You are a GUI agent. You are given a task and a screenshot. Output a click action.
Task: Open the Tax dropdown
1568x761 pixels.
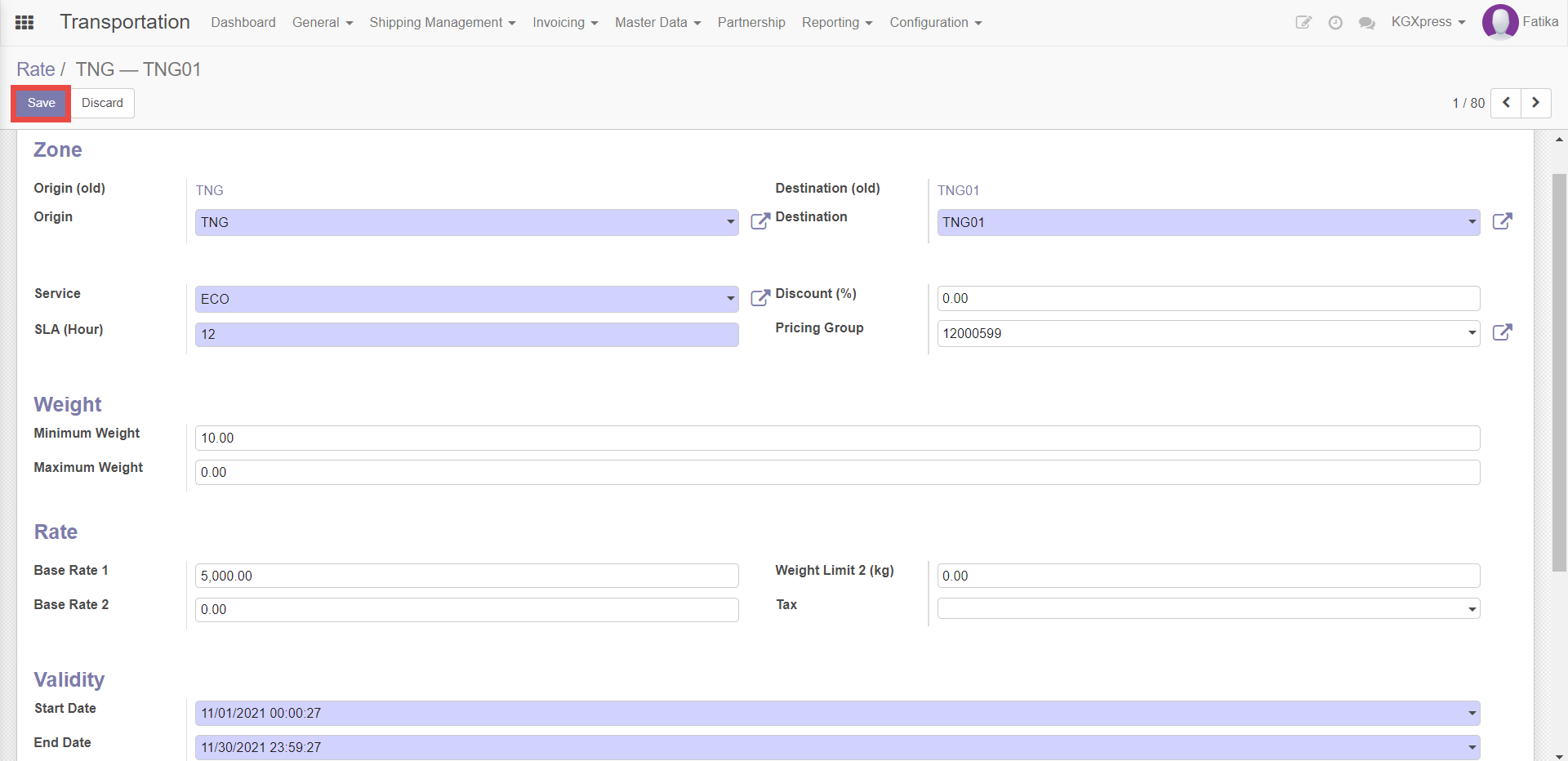pos(1472,609)
